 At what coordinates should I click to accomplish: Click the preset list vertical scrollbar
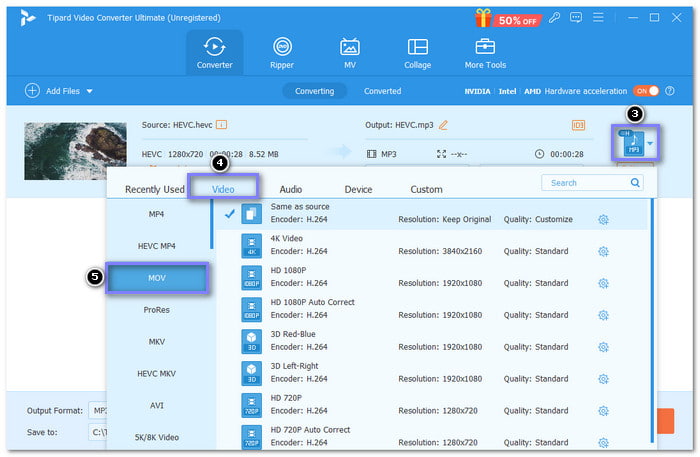point(652,320)
